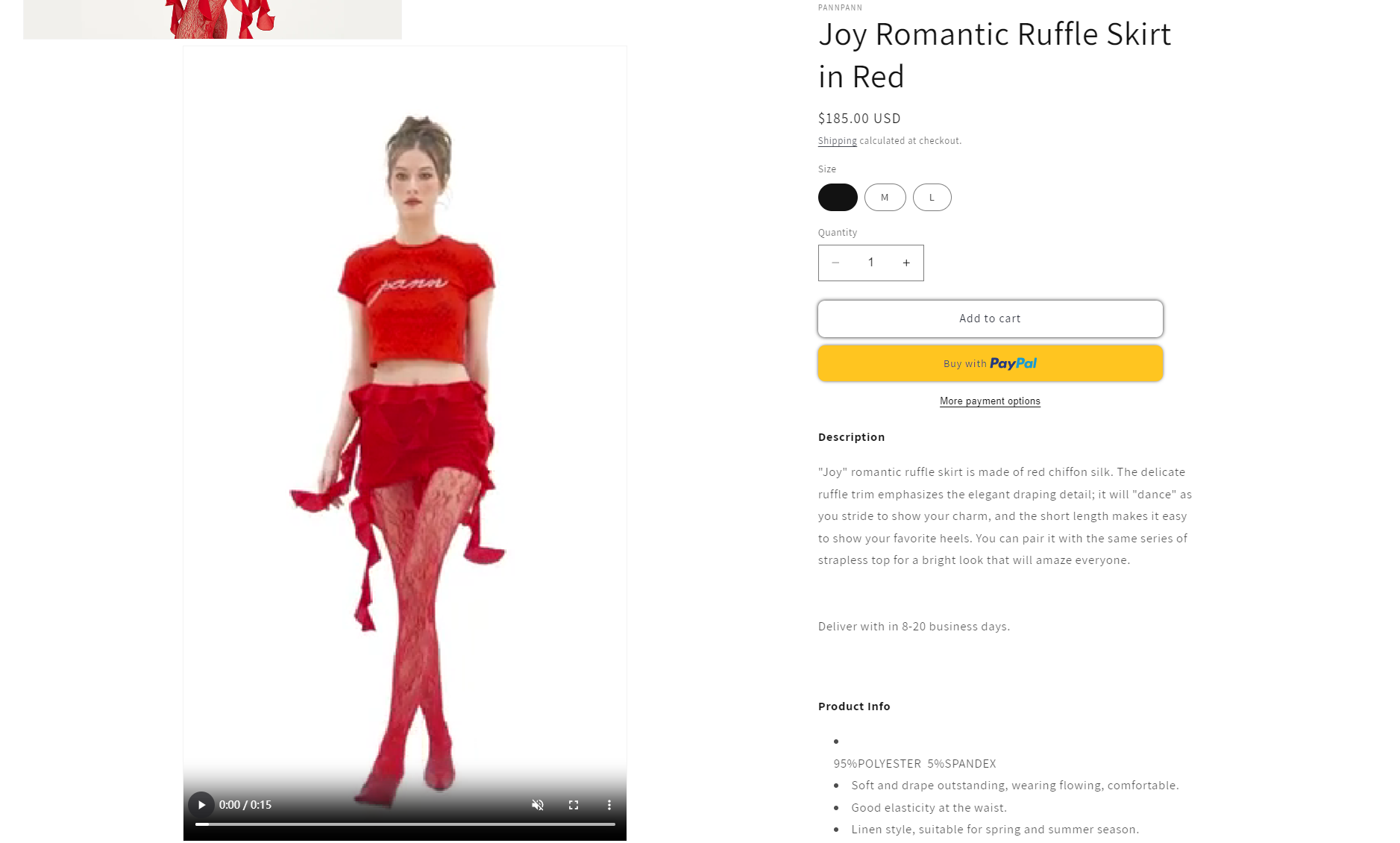Play the product video
Image resolution: width=1400 pixels, height=843 pixels.
[201, 805]
